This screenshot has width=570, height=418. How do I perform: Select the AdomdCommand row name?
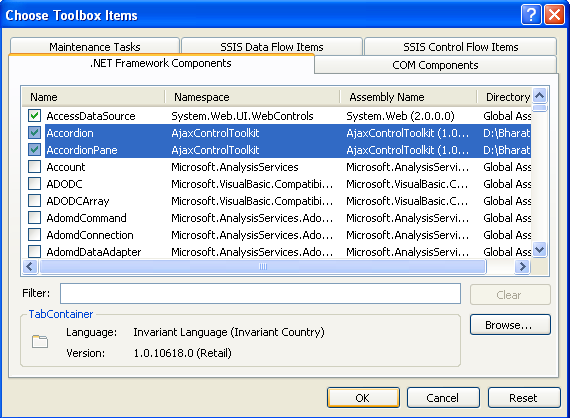click(x=87, y=218)
